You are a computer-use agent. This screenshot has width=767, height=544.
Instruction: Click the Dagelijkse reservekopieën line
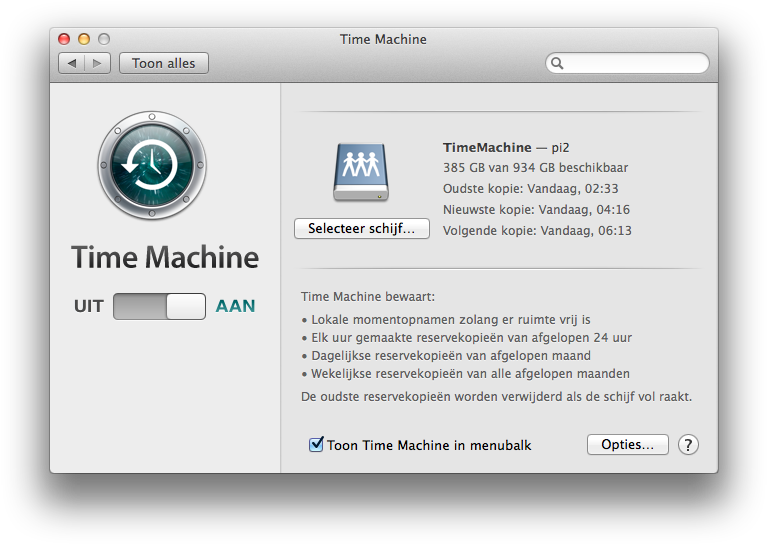point(446,356)
